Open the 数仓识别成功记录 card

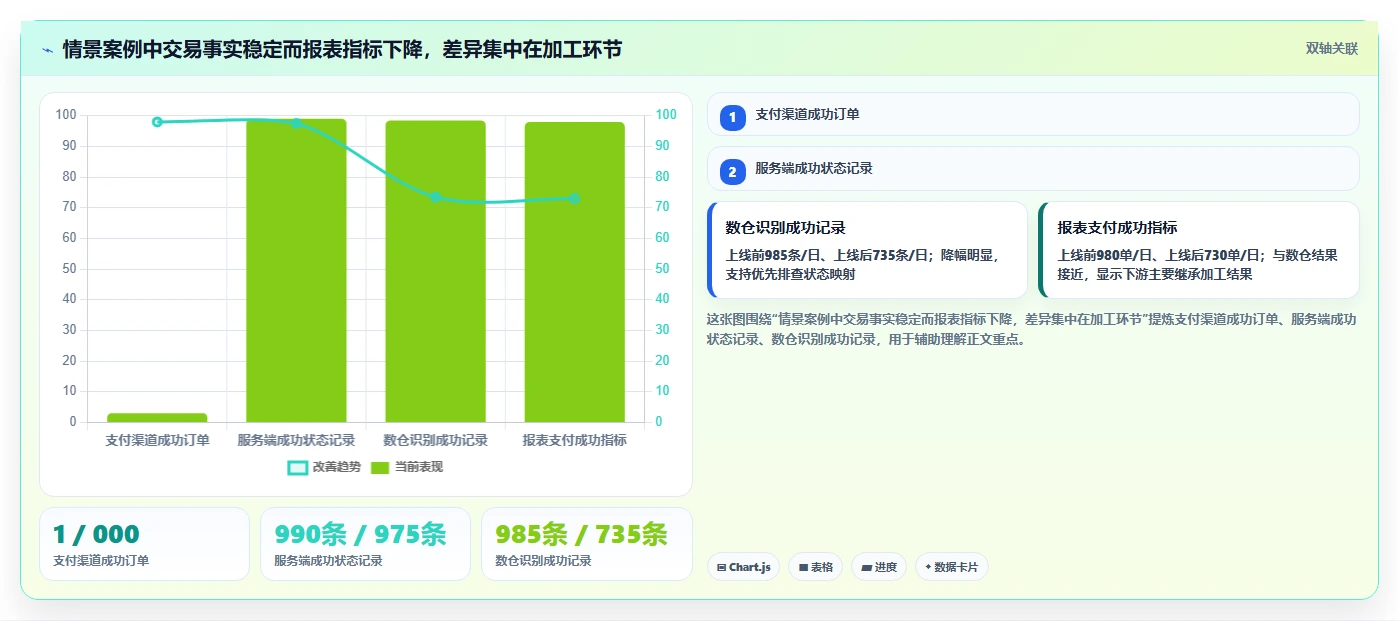(867, 250)
